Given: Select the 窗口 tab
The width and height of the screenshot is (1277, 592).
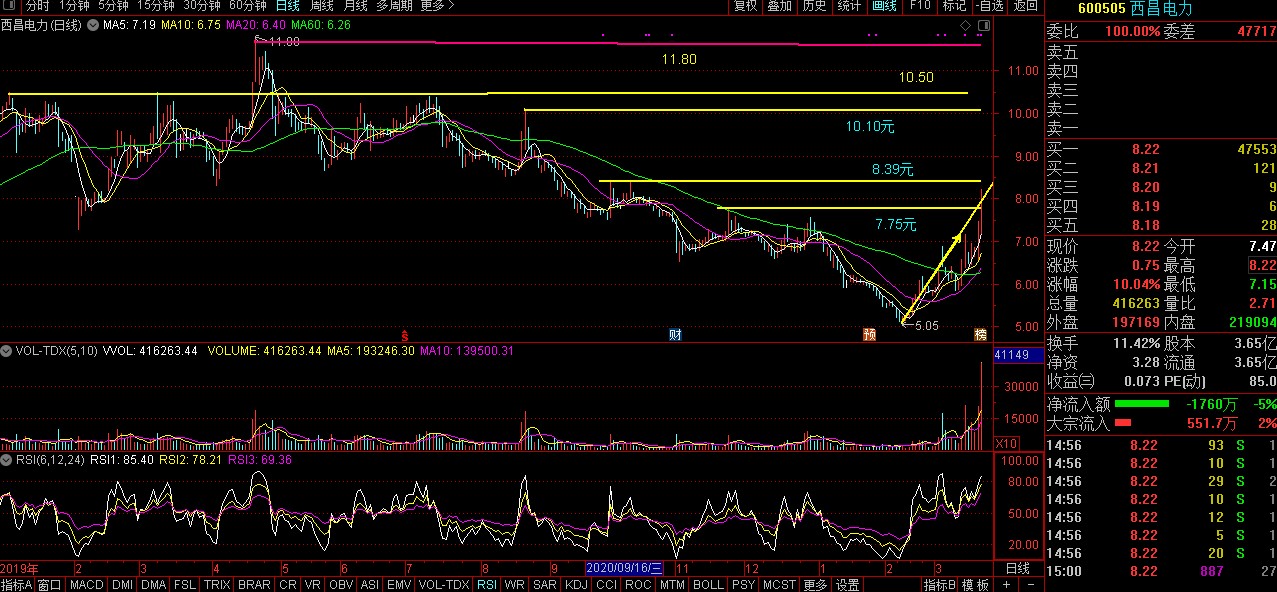Looking at the screenshot, I should (49, 585).
